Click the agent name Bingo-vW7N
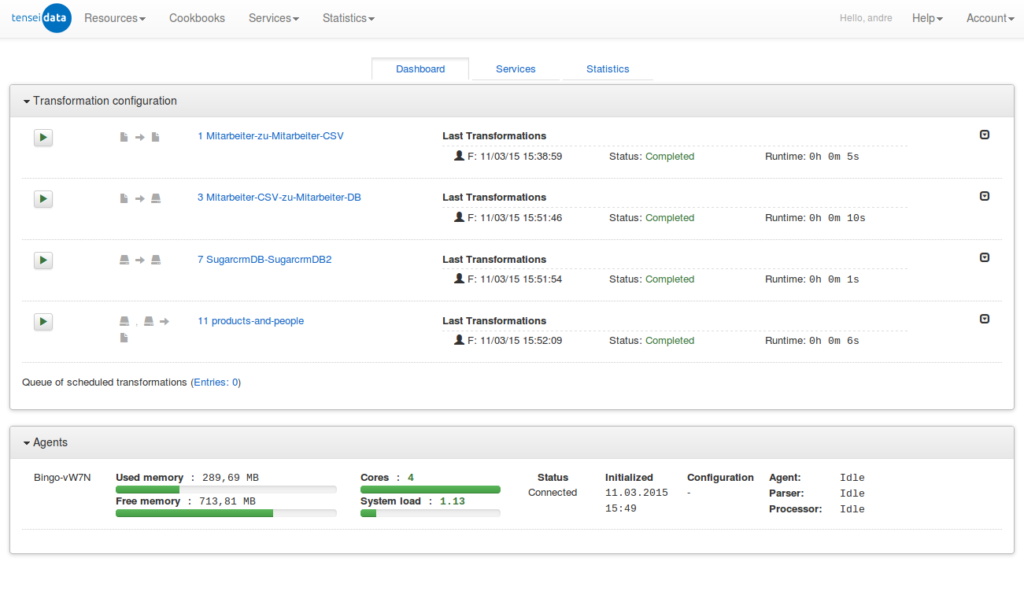1024x595 pixels. (x=62, y=477)
